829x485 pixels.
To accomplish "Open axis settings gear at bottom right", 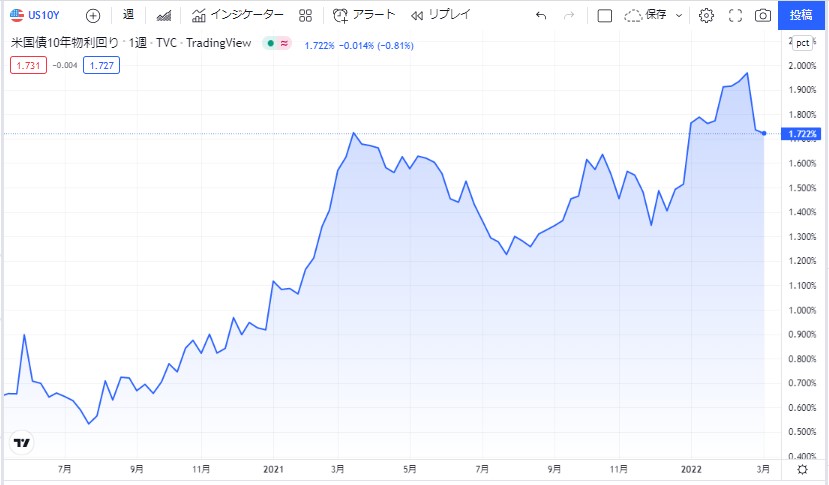I will (802, 469).
